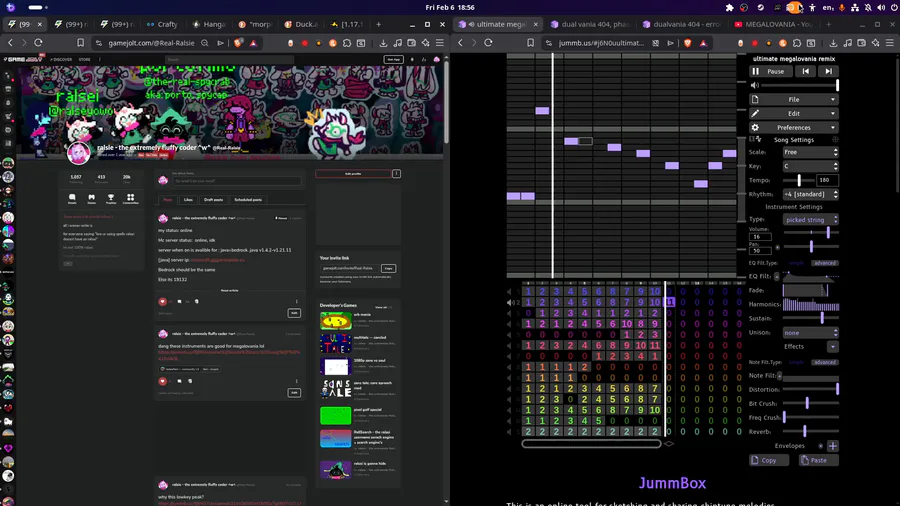Switch to the Hanga browser tab
Screen dimensions: 900x506
pyautogui.click(x=209, y=25)
